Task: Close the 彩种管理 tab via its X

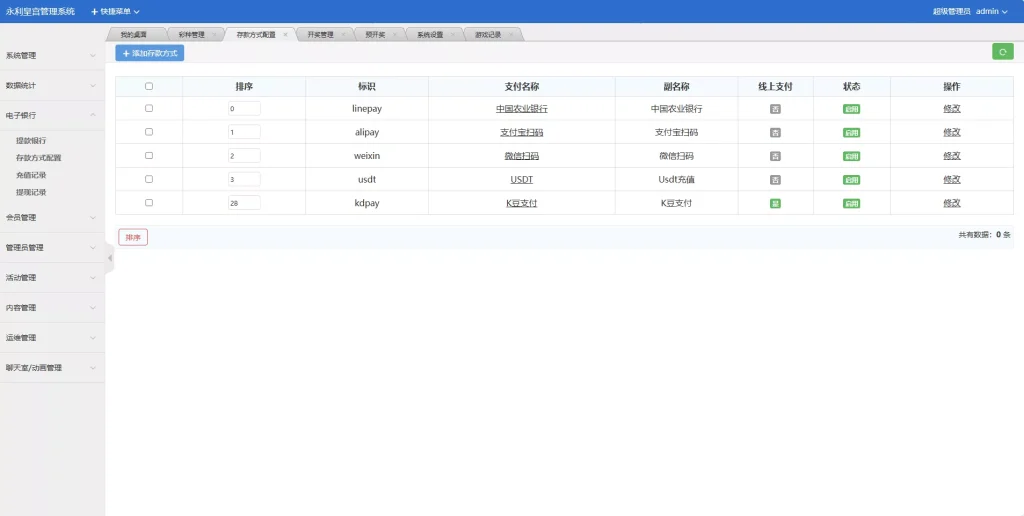Action: click(214, 34)
